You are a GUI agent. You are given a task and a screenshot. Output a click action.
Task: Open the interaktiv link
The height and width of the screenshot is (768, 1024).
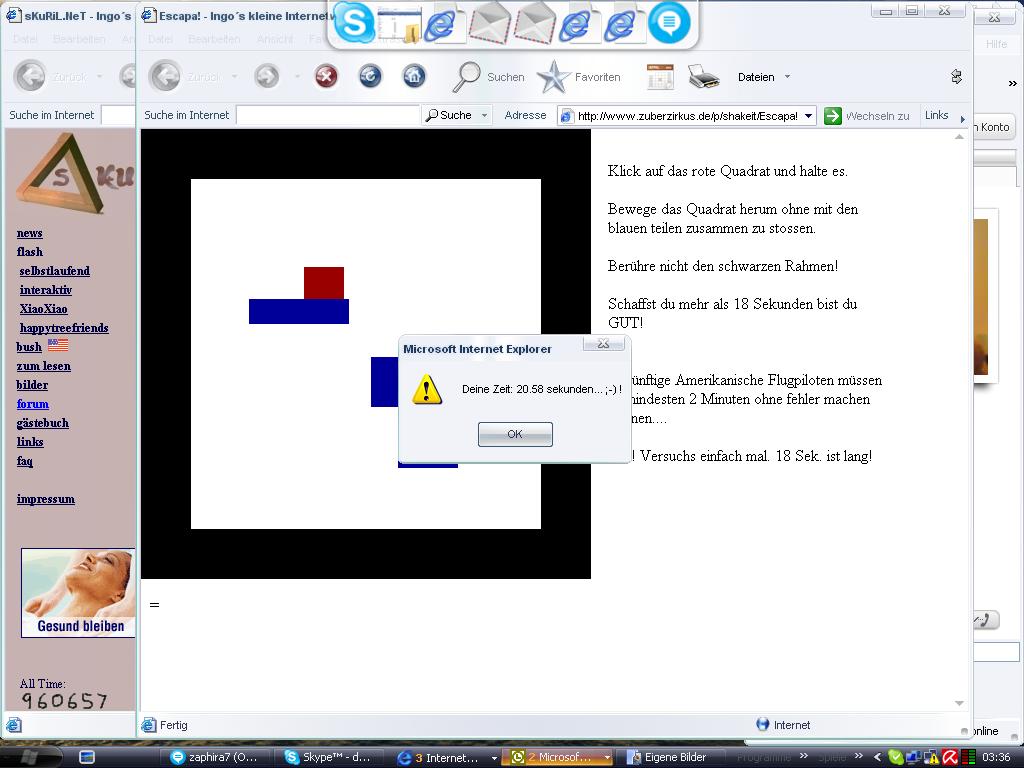(46, 290)
